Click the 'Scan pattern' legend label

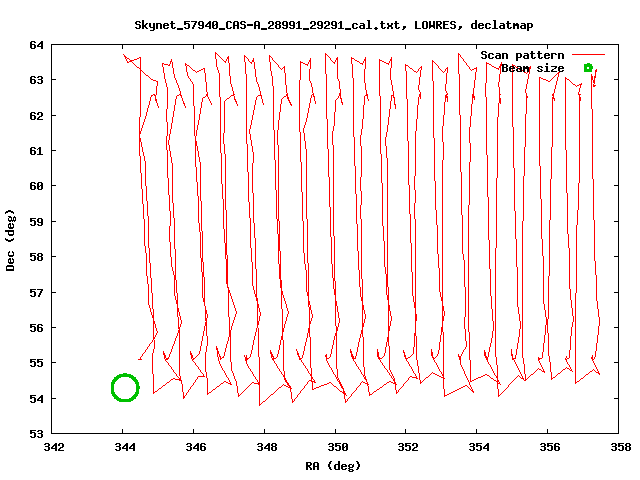pos(522,55)
